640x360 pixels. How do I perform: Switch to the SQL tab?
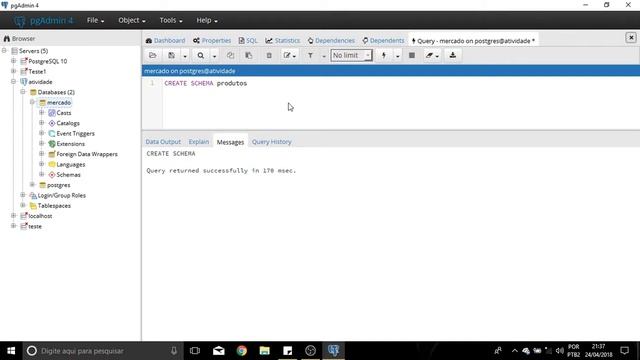coord(248,40)
